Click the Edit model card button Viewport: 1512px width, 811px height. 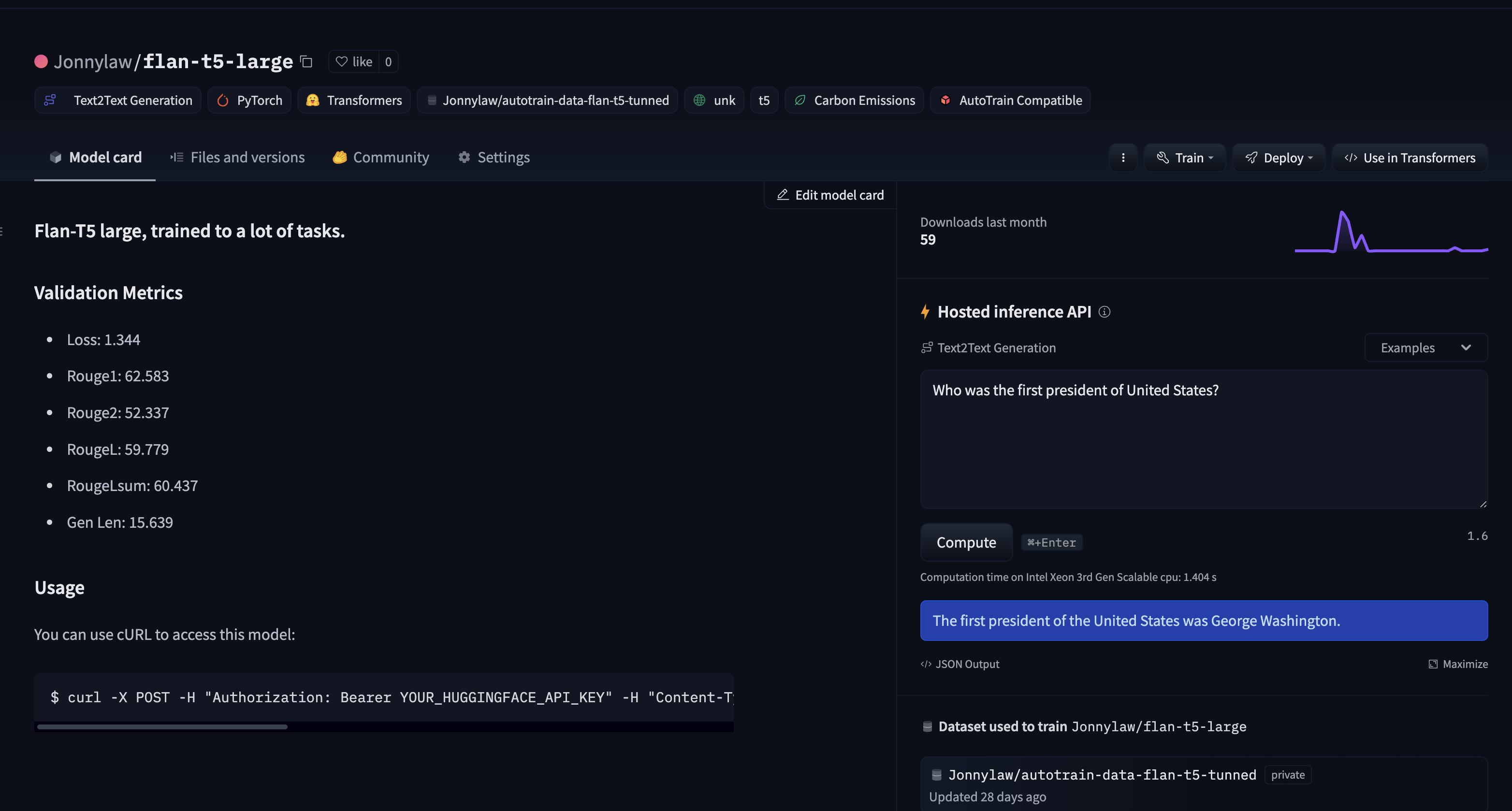(x=830, y=195)
